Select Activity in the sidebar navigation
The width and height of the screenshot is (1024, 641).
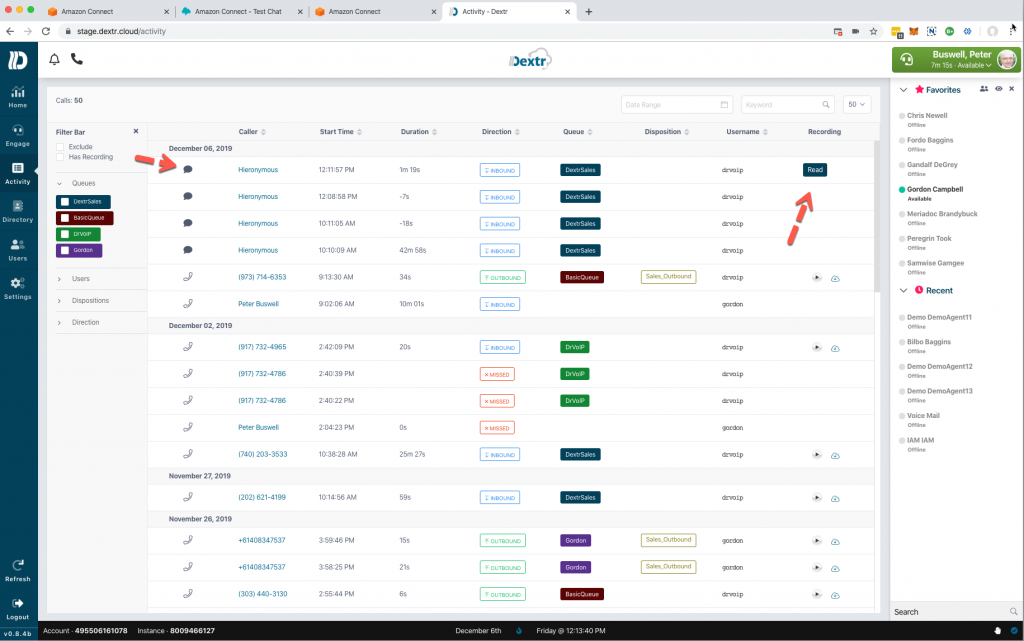[18, 174]
